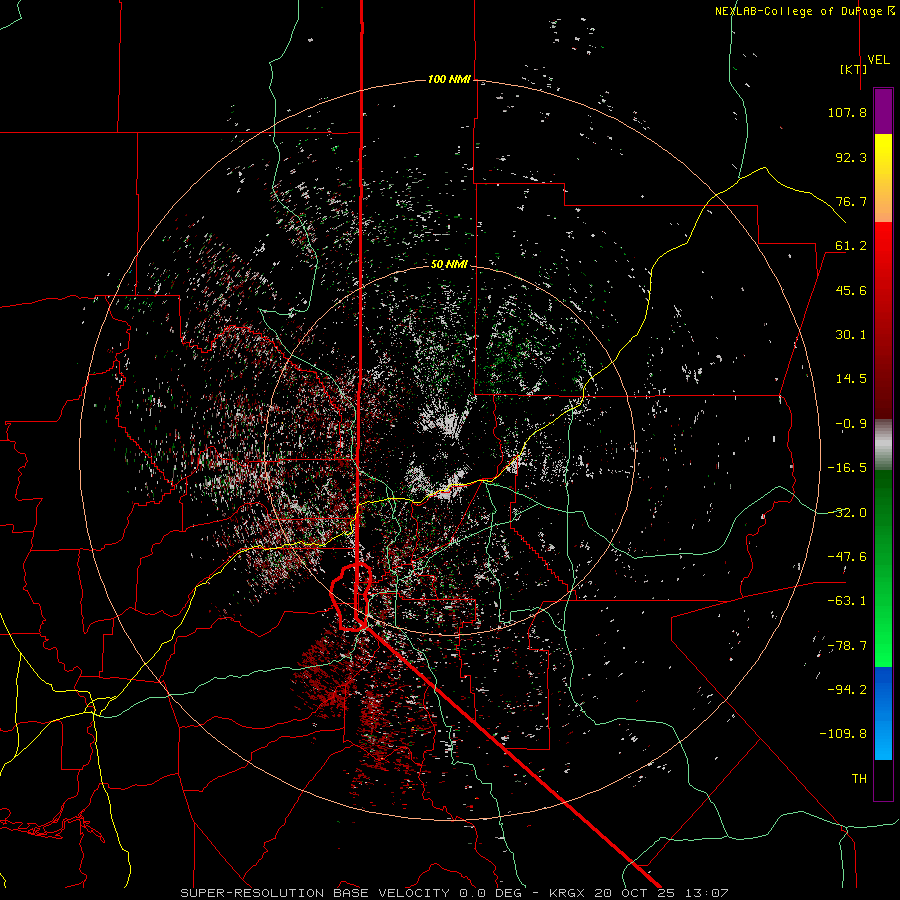Click the 92.3 scale value
The width and height of the screenshot is (900, 900).
[851, 157]
